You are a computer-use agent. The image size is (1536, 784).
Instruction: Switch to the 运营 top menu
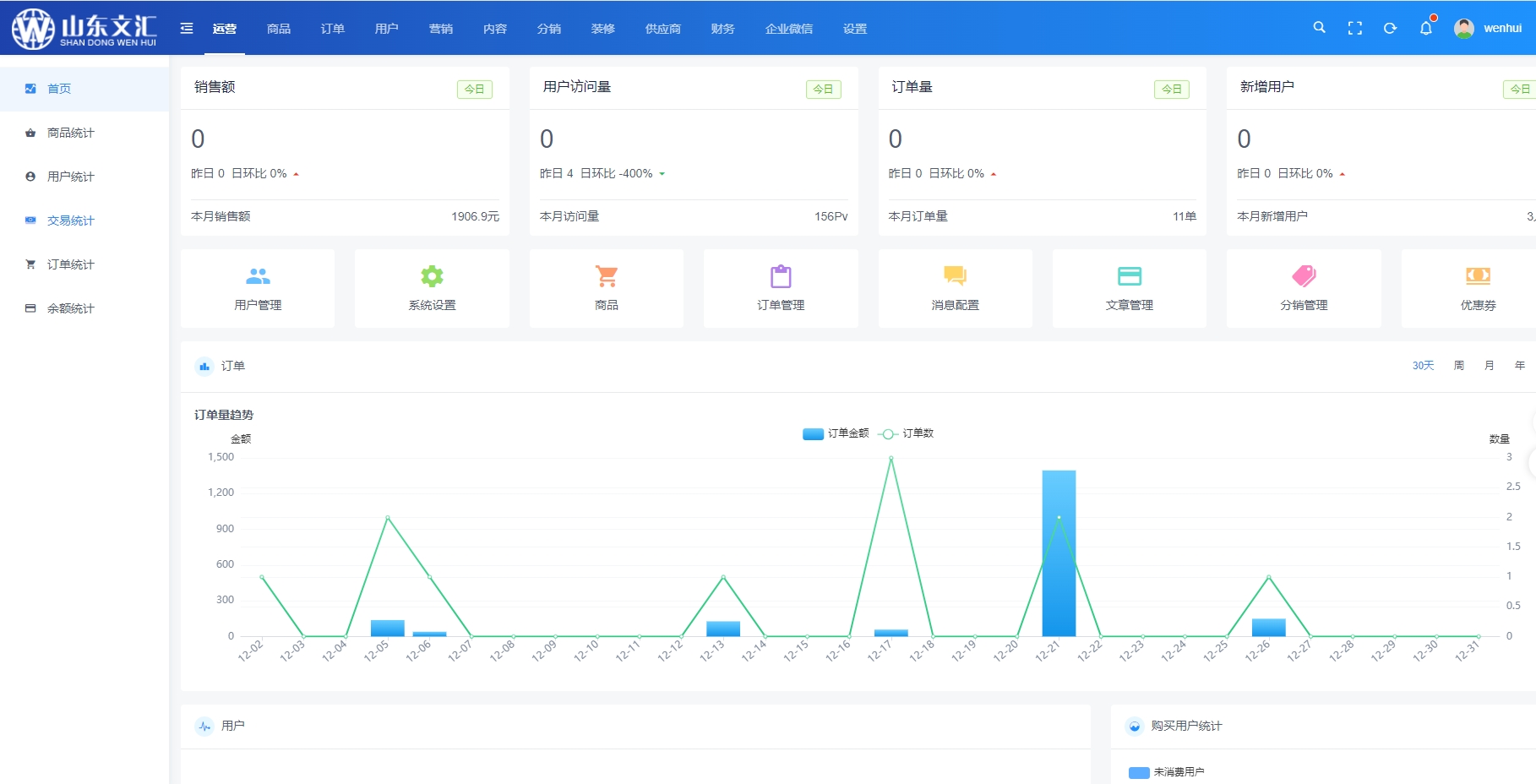point(225,29)
